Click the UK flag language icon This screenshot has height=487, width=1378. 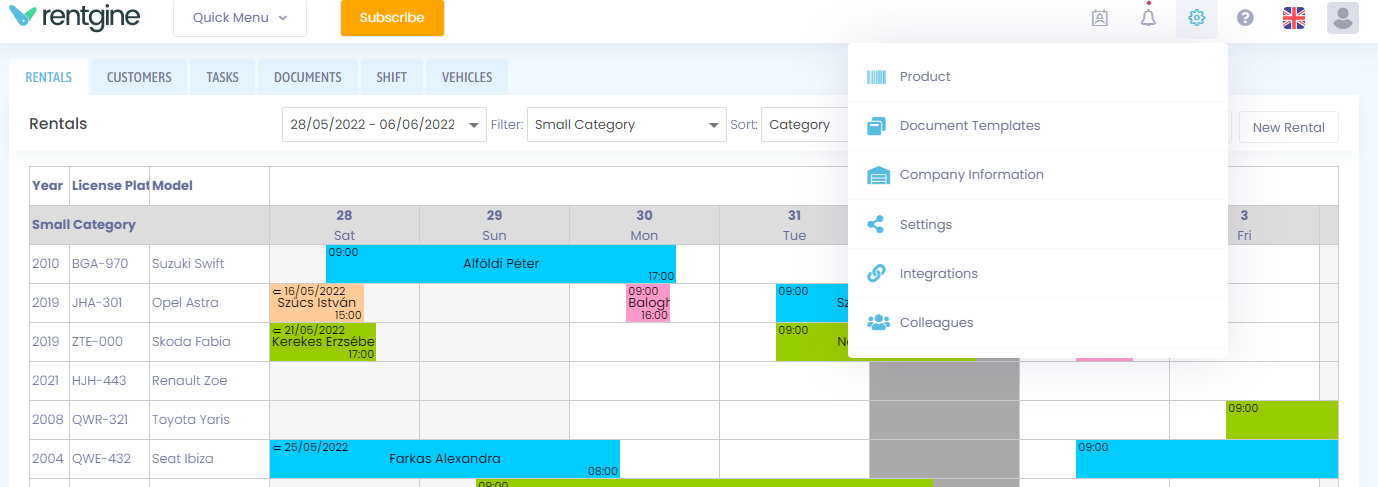click(1294, 18)
